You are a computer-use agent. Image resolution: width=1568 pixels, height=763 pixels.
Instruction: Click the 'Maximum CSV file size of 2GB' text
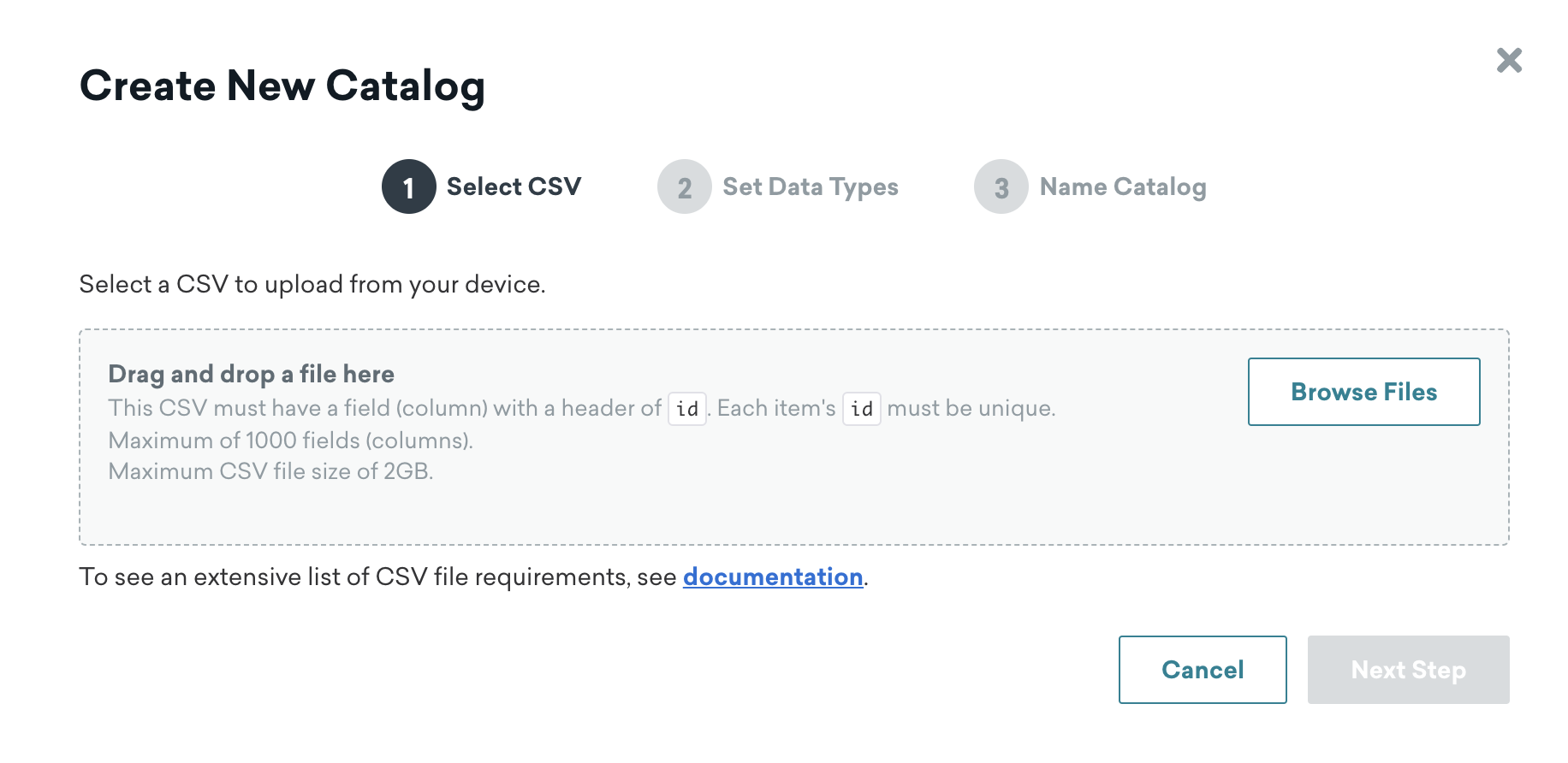[x=270, y=471]
